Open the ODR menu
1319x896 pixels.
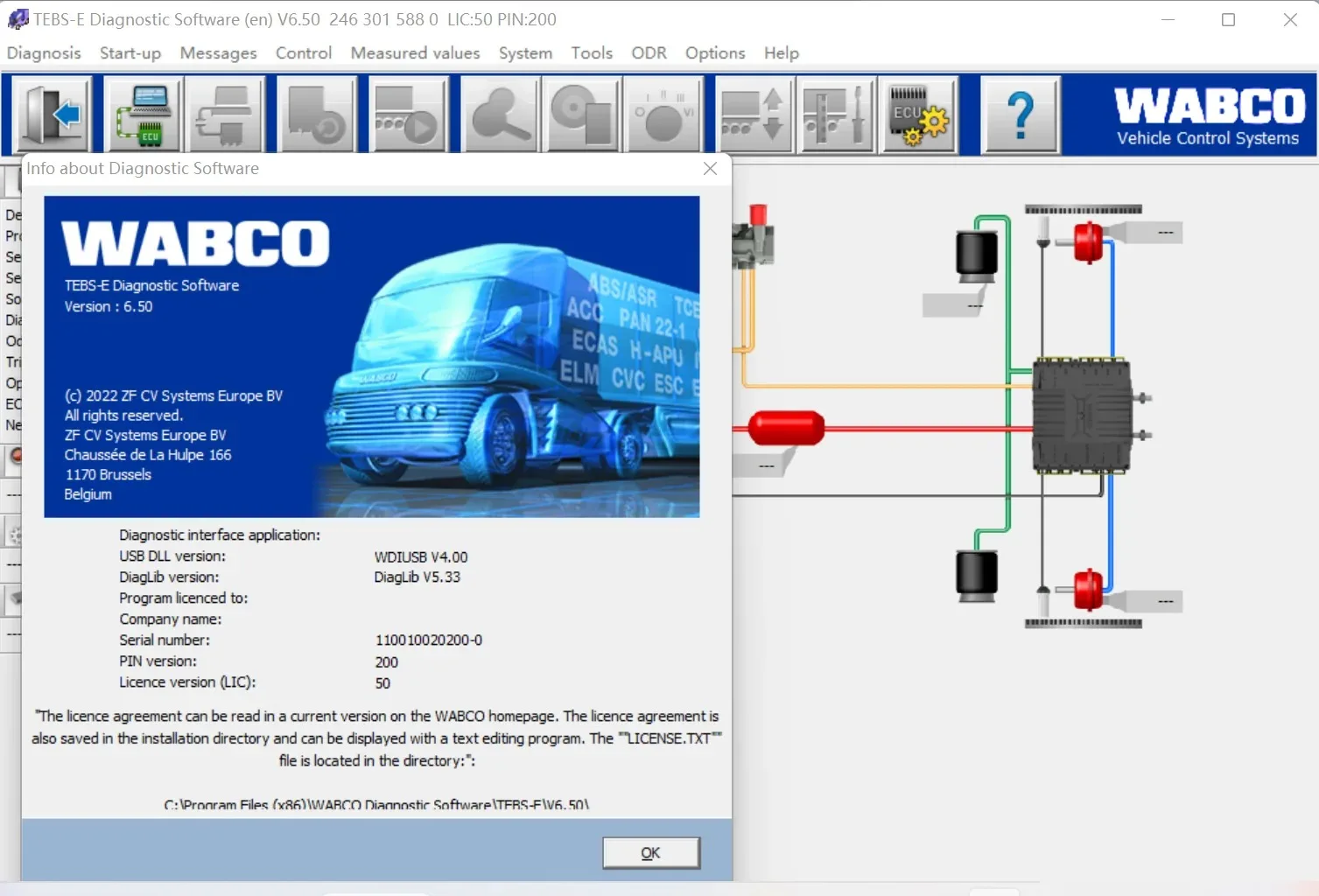click(x=649, y=52)
